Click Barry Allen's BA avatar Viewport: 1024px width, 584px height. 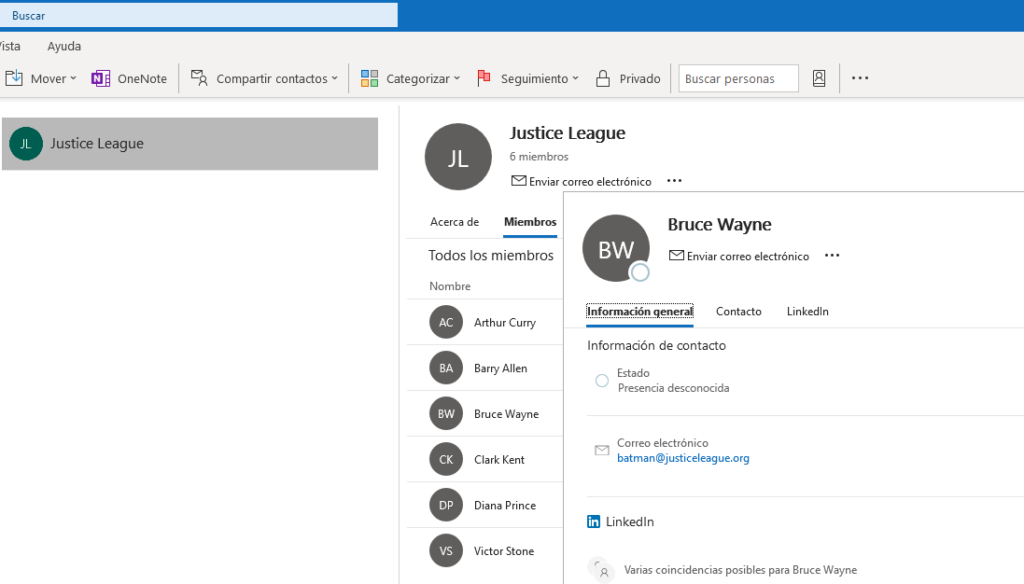tap(446, 368)
